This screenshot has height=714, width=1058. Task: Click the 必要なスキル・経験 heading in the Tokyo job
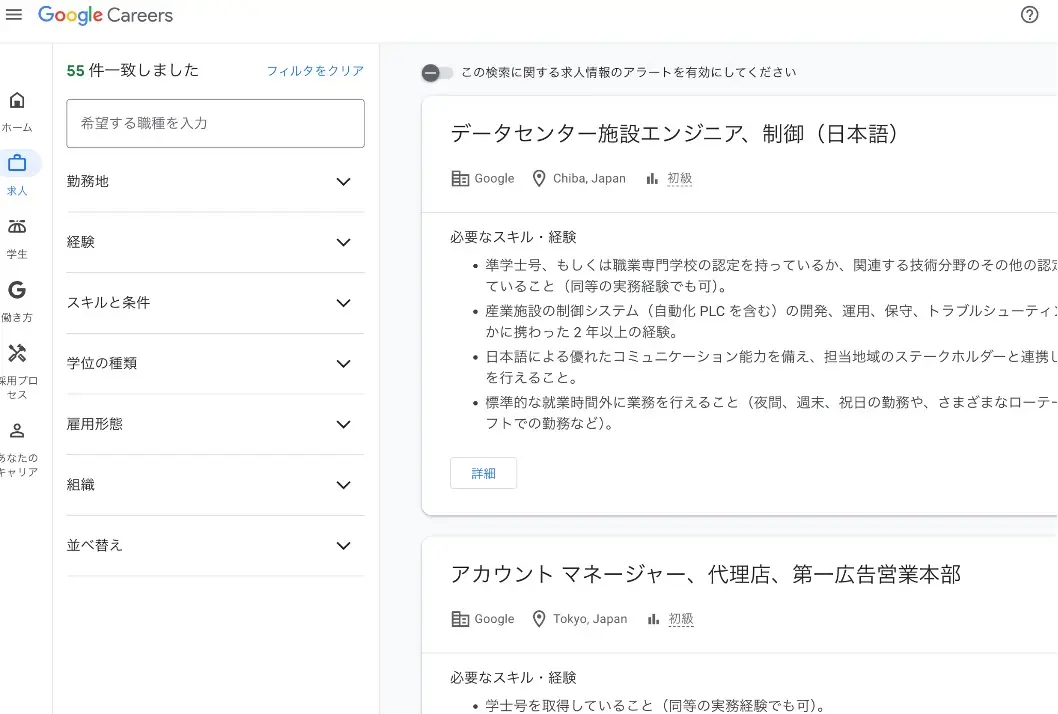pyautogui.click(x=513, y=678)
